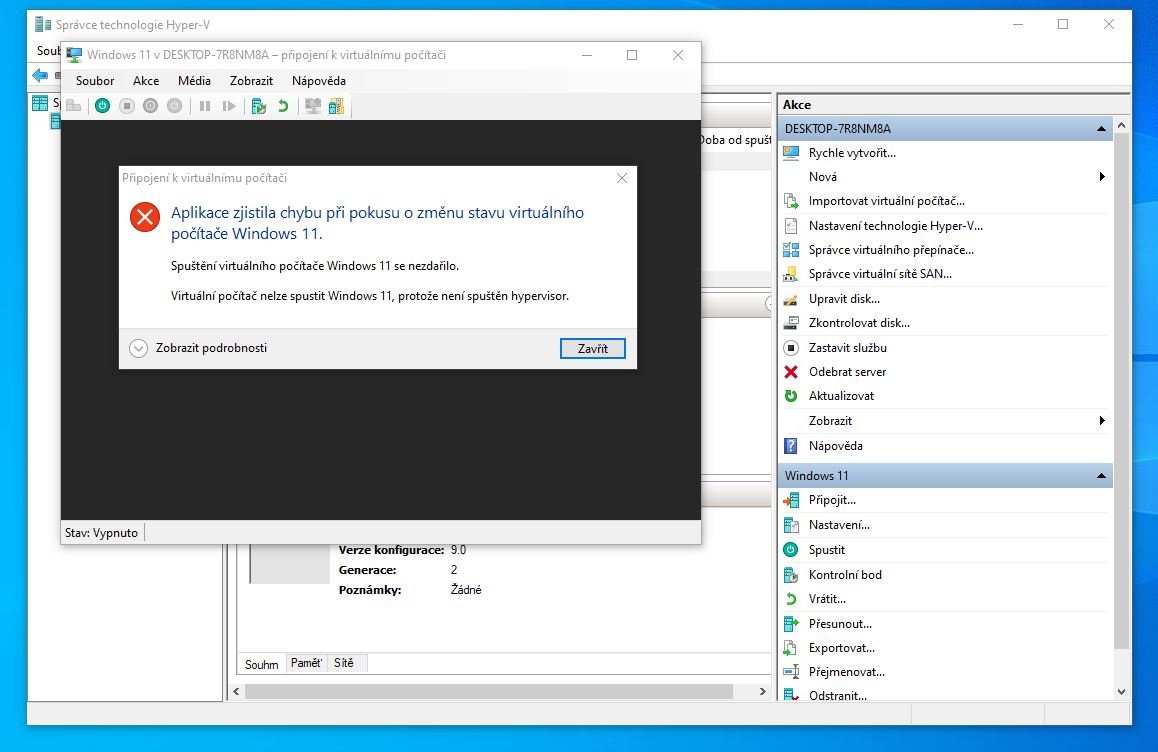Image resolution: width=1158 pixels, height=752 pixels.
Task: Revert the VM using green arrow toolbar icon
Action: click(x=282, y=106)
